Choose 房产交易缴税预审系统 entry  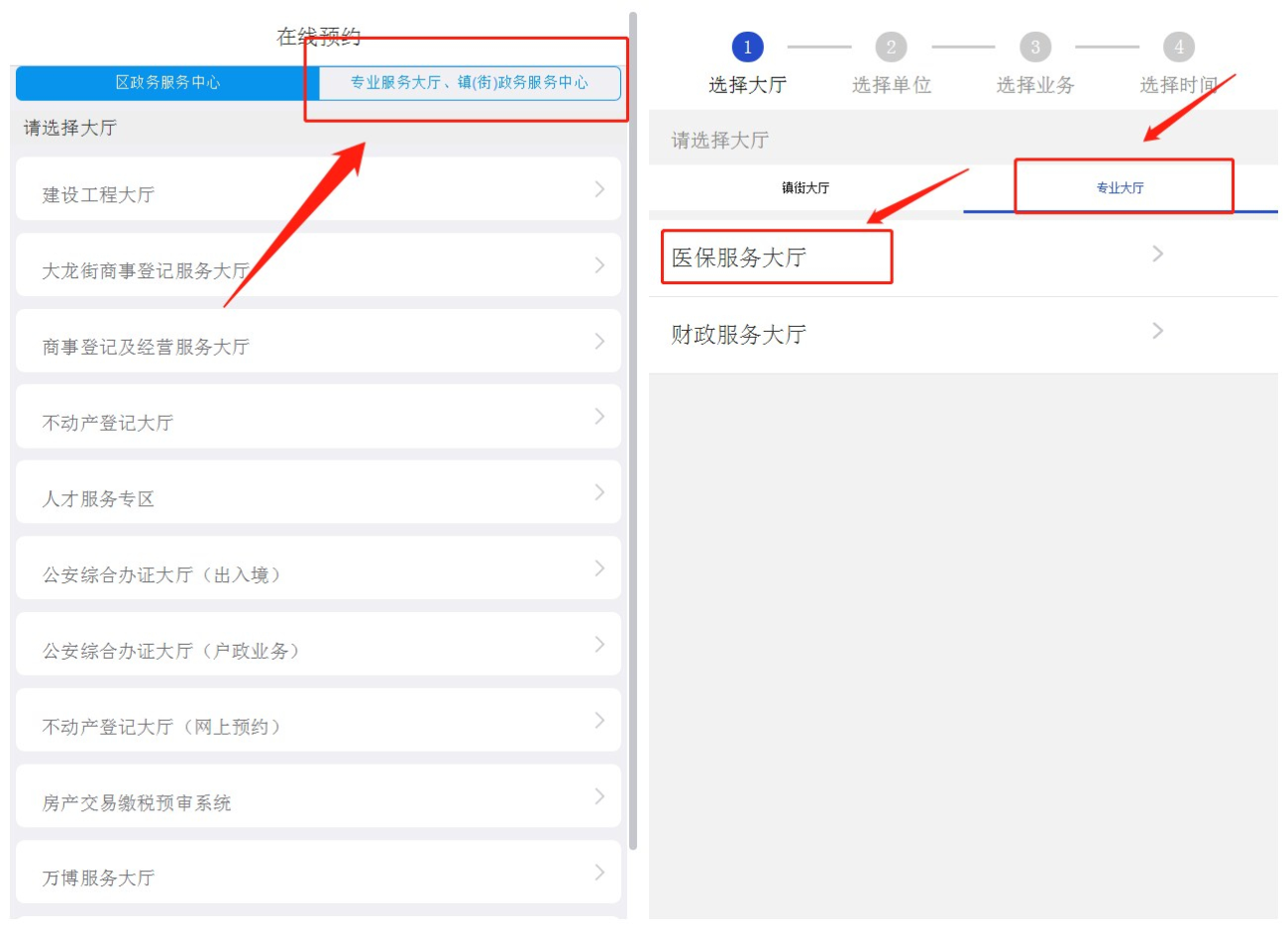pos(318,795)
